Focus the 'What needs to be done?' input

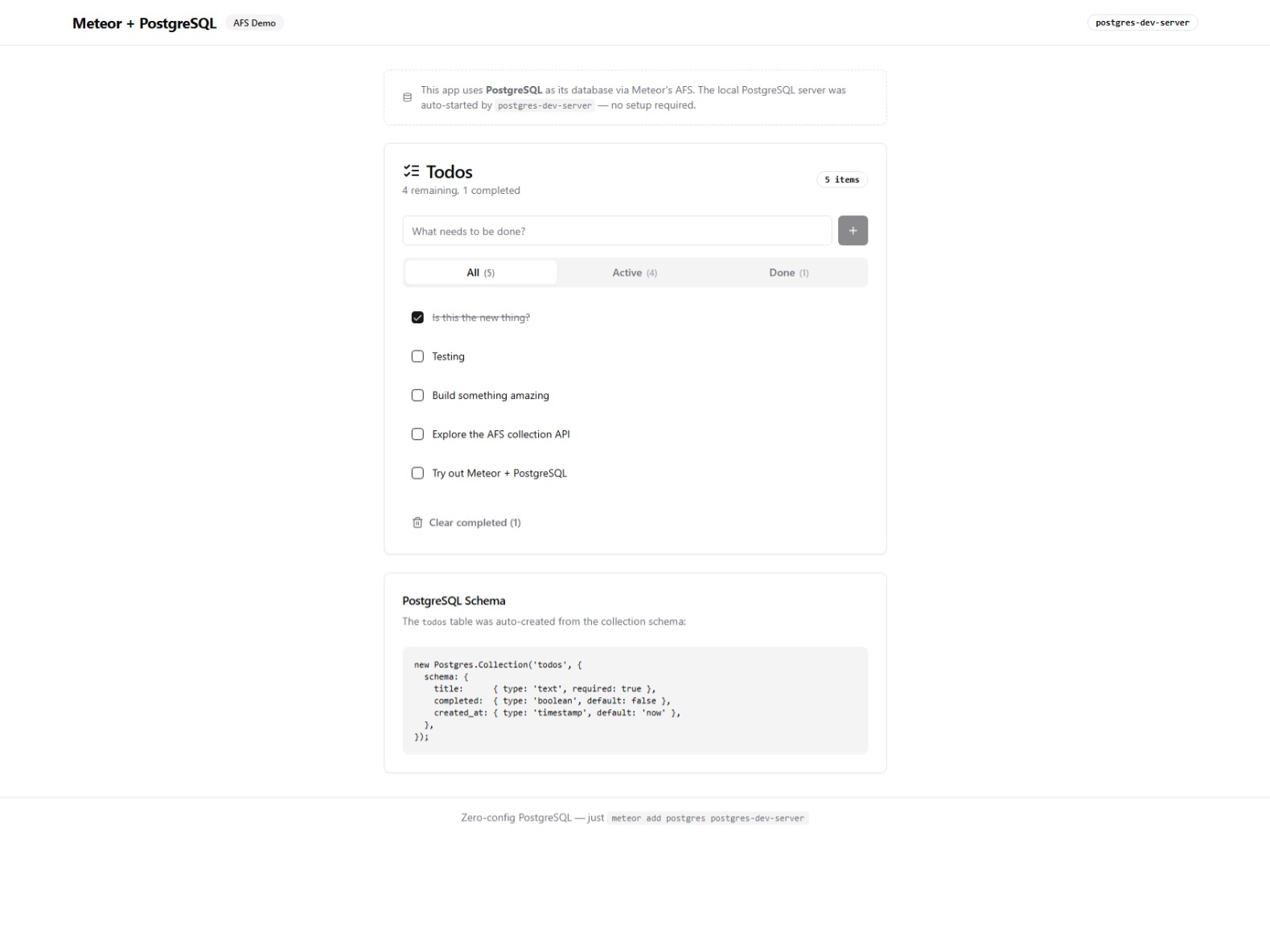pos(616,231)
